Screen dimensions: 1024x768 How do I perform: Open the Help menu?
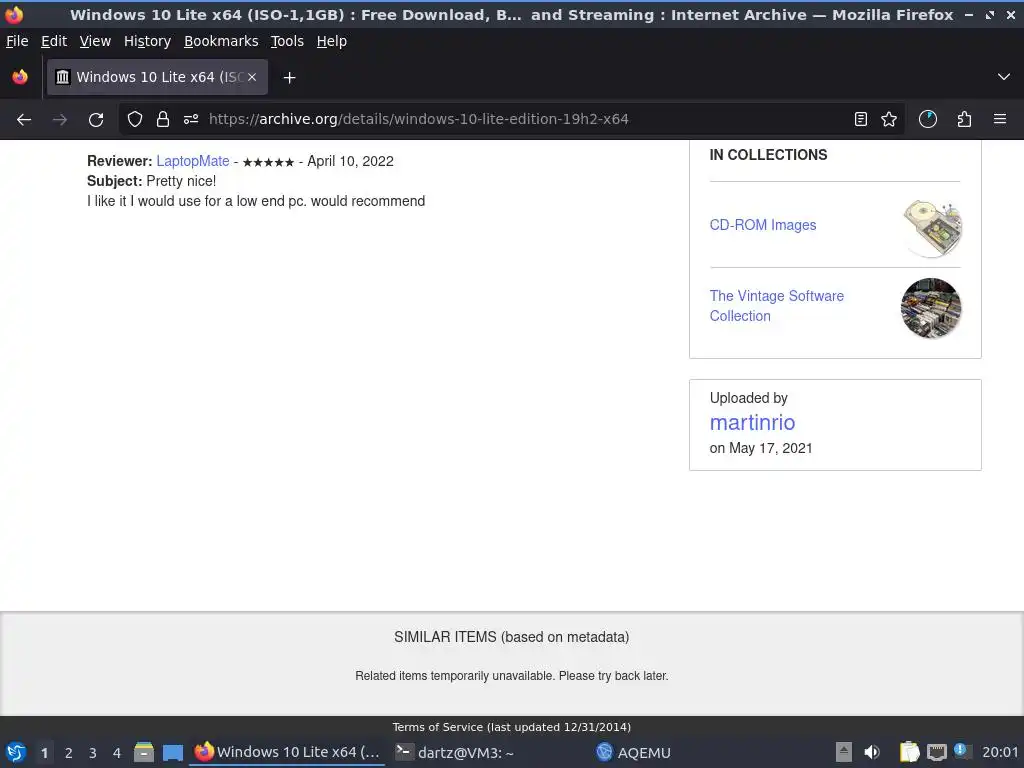tap(332, 41)
